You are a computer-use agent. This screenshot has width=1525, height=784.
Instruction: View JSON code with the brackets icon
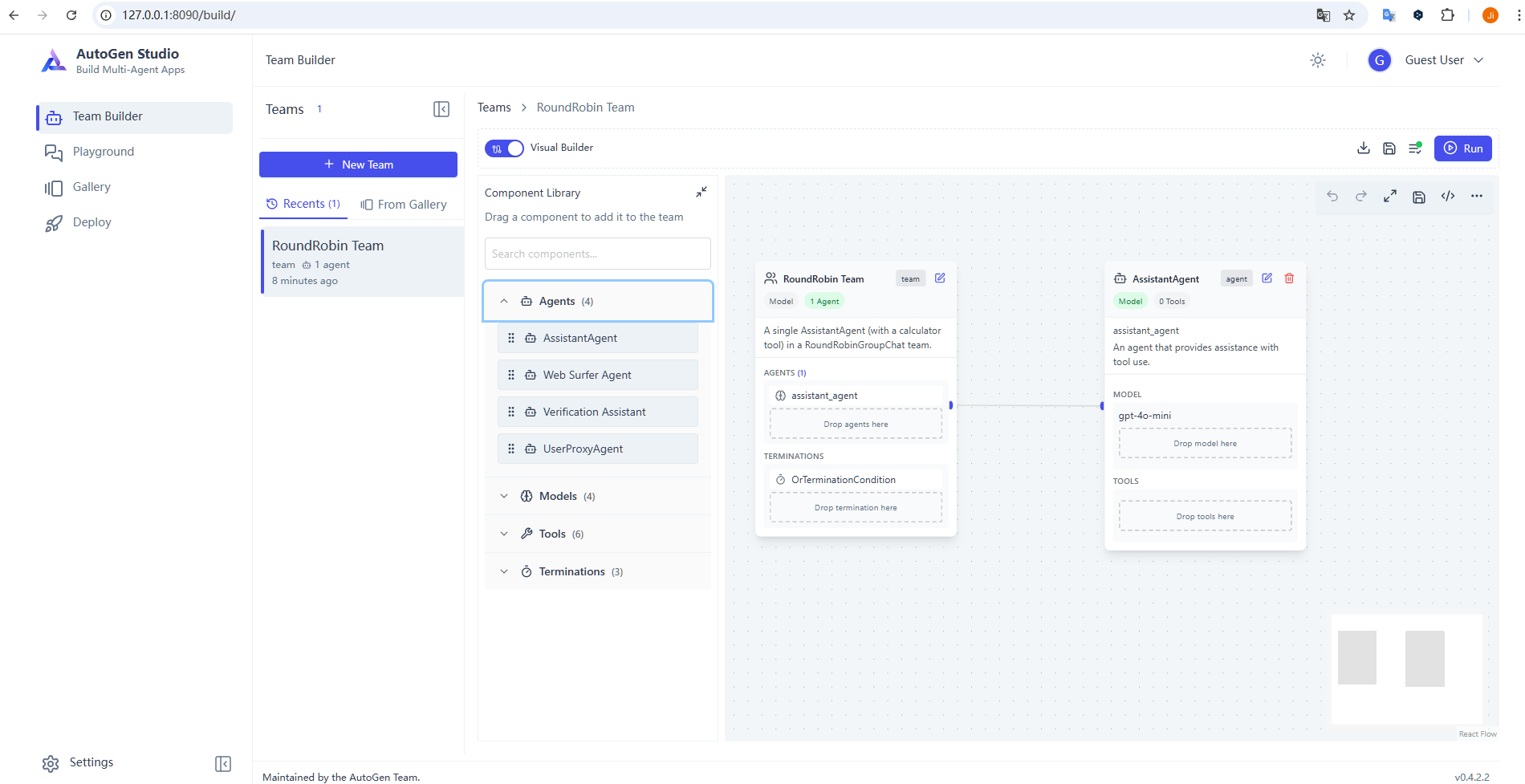[x=1448, y=196]
